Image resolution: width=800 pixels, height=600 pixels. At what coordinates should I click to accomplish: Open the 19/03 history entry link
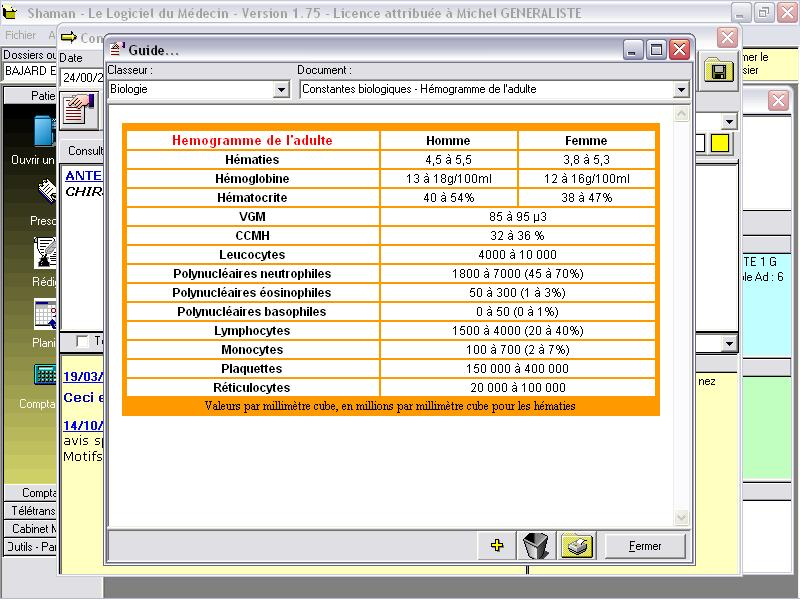[83, 377]
